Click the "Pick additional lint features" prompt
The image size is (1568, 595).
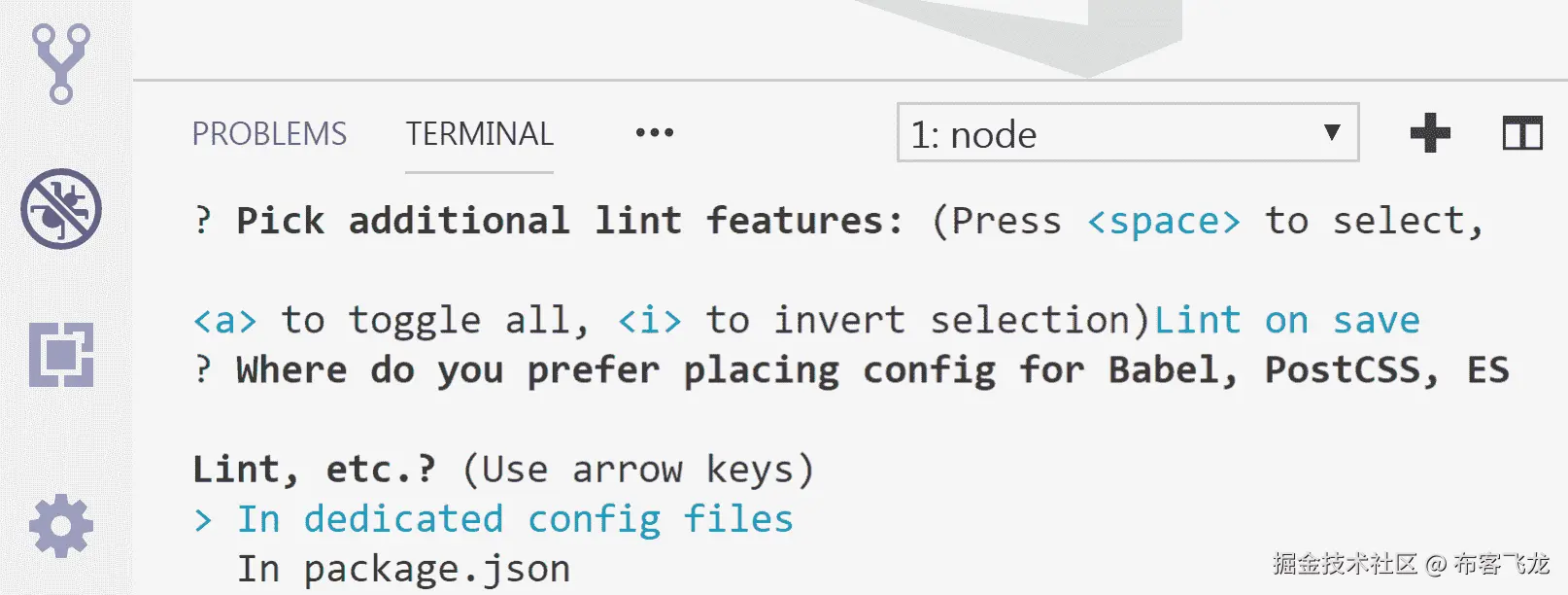click(x=569, y=222)
